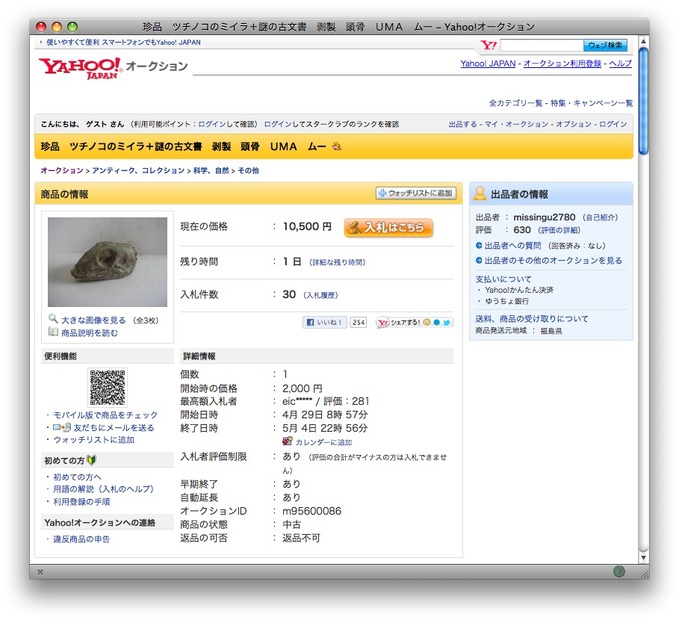Click the Facebook Like button
The width and height of the screenshot is (679, 620).
(x=325, y=322)
